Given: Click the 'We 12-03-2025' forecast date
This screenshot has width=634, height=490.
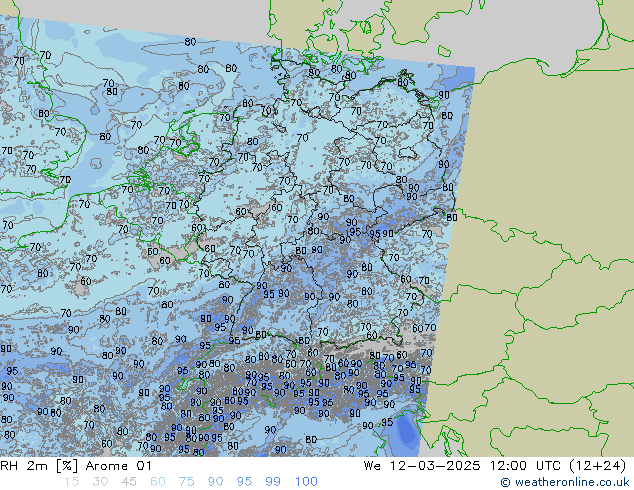Looking at the screenshot, I should pyautogui.click(x=422, y=466).
